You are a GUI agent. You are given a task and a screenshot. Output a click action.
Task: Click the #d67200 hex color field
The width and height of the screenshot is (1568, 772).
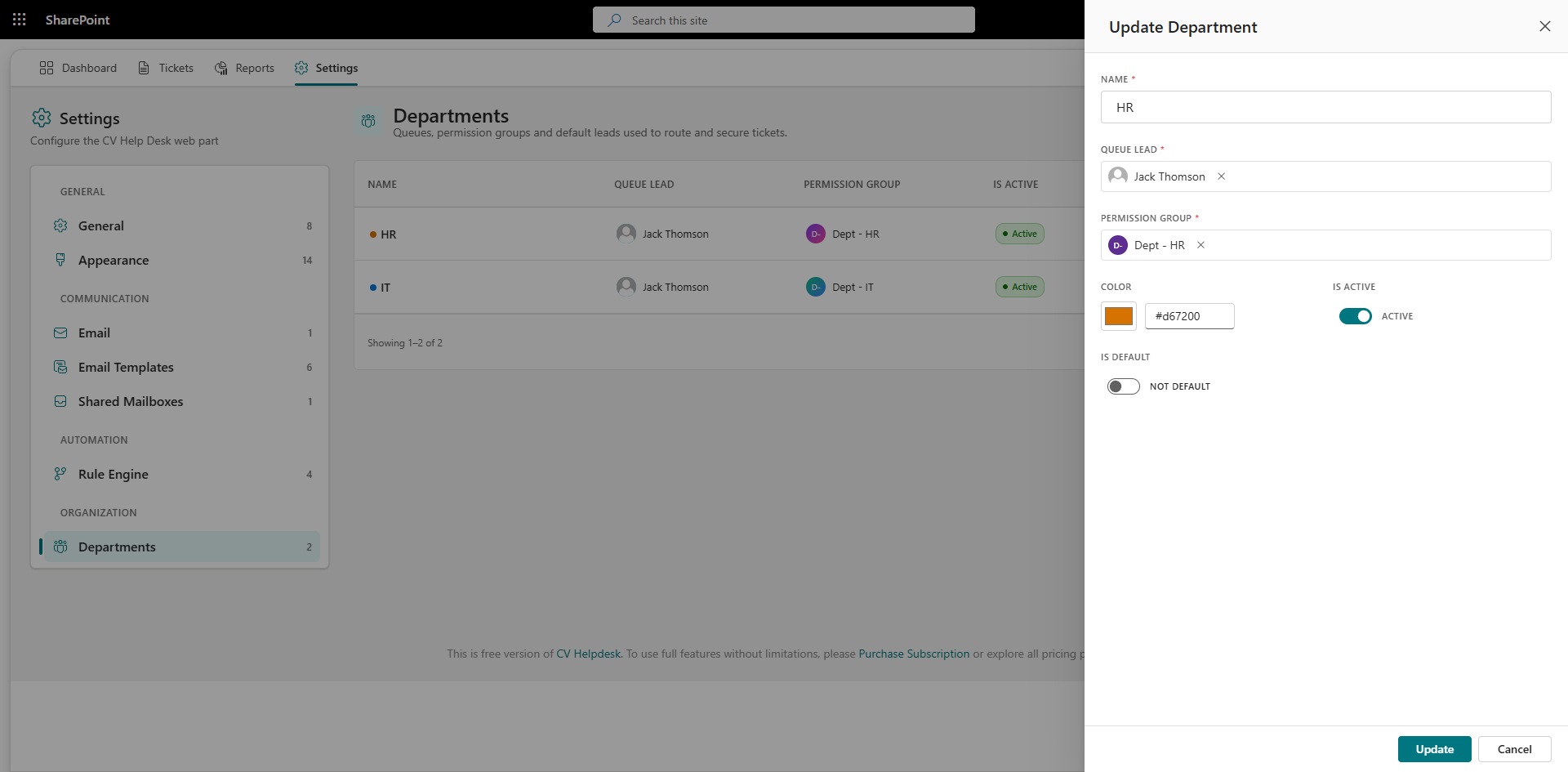(x=1190, y=316)
